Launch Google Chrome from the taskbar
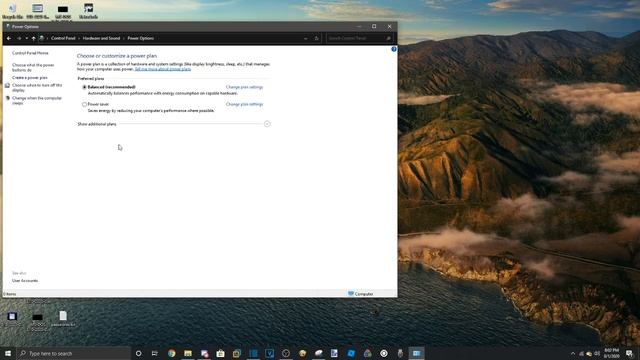The width and height of the screenshot is (640, 360). pyautogui.click(x=171, y=353)
